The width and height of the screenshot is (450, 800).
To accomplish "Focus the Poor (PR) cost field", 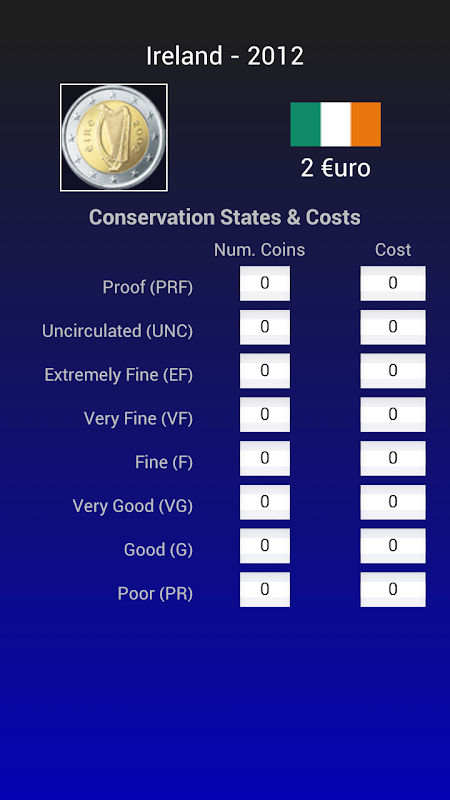I will click(393, 590).
